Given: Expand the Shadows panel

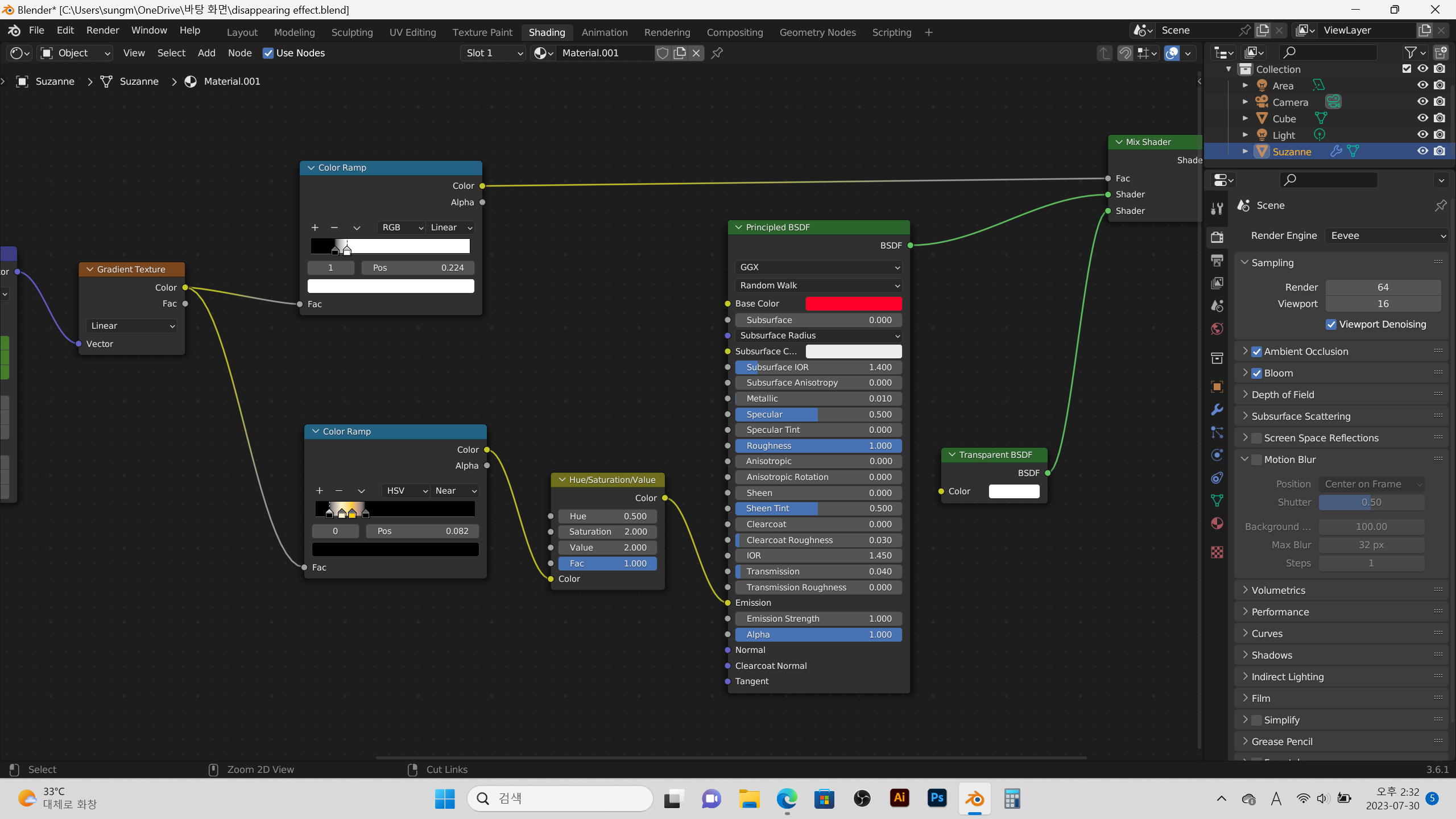Looking at the screenshot, I should point(1272,655).
